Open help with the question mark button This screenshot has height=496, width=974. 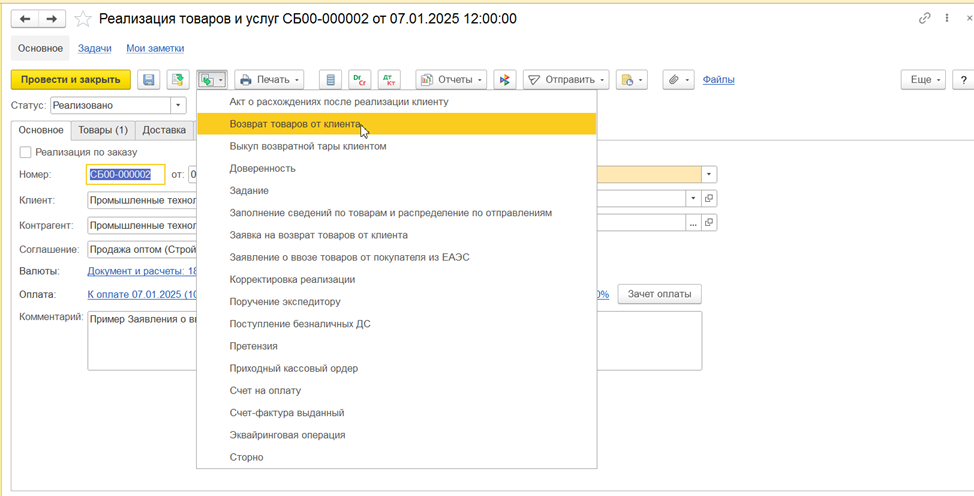click(x=963, y=80)
